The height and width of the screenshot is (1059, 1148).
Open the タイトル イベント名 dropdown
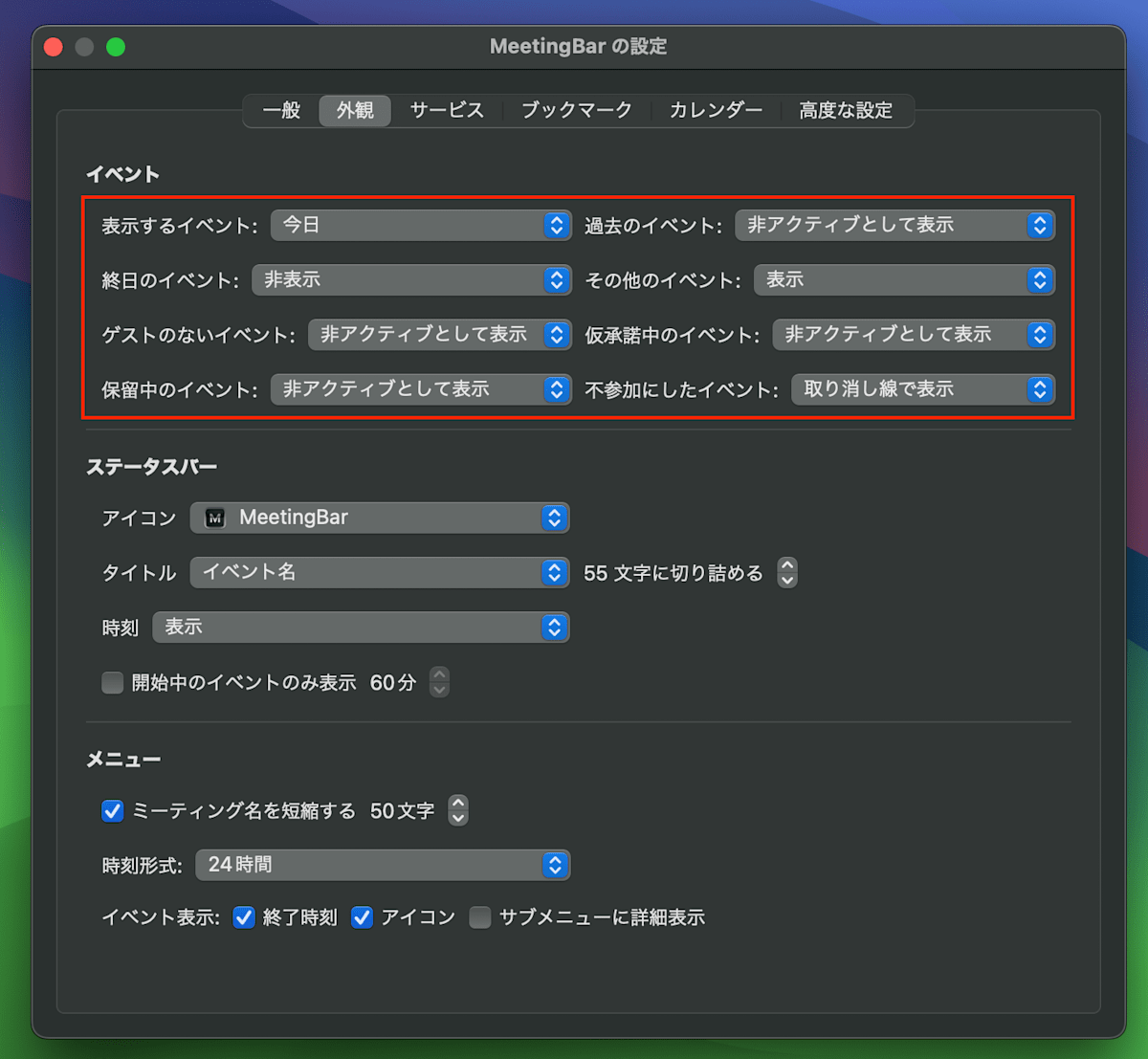(380, 572)
